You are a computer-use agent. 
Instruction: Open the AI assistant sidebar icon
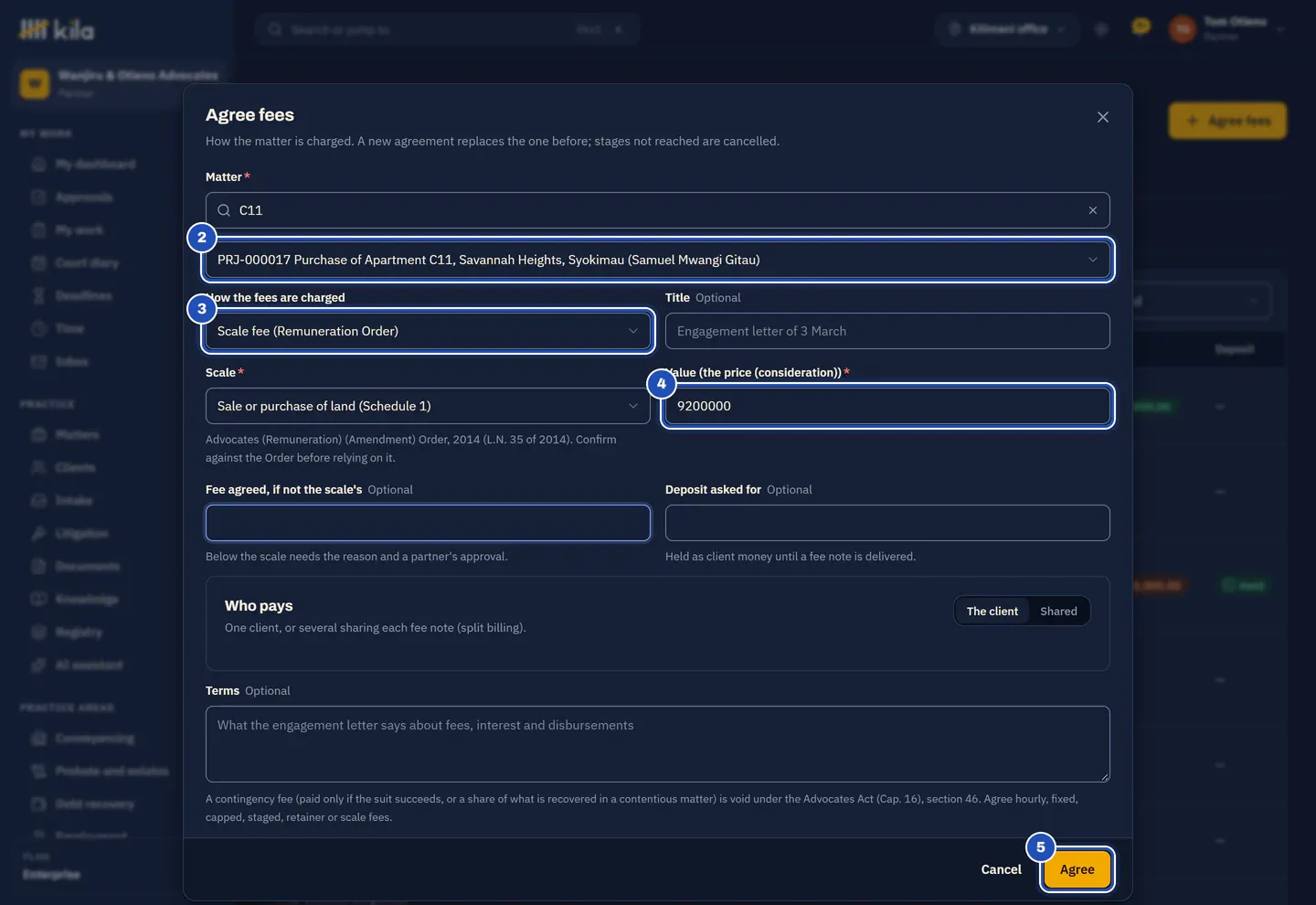click(38, 665)
